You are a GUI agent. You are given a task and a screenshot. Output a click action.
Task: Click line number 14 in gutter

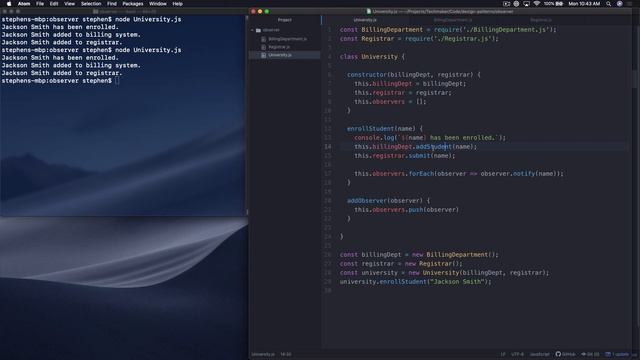[x=328, y=147]
